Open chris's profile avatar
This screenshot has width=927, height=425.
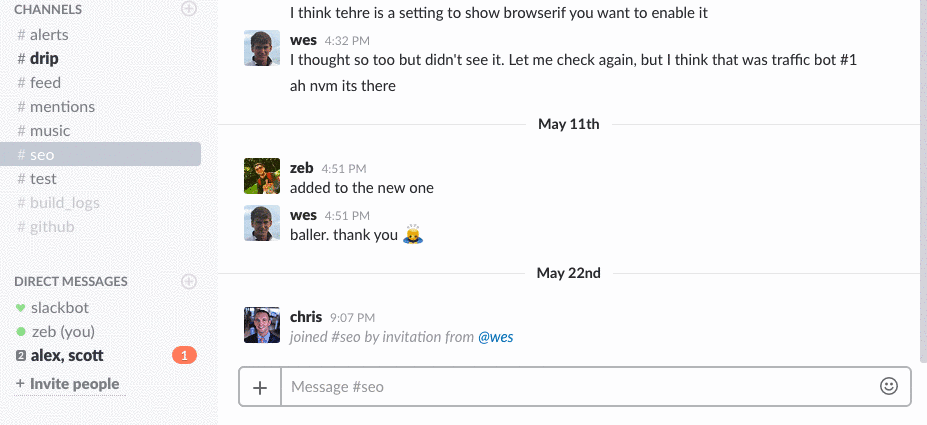coord(261,326)
